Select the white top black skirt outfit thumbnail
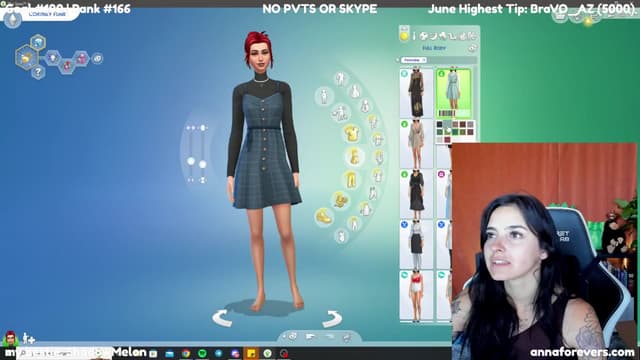This screenshot has height=360, width=640. 416,244
